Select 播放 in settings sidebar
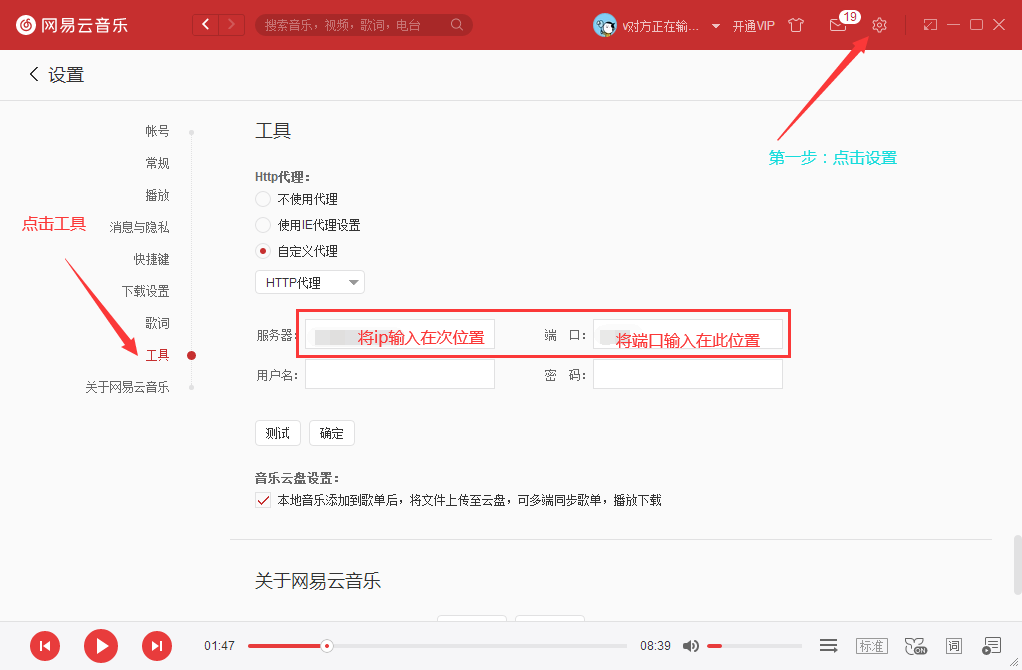This screenshot has width=1022, height=670. tap(157, 195)
